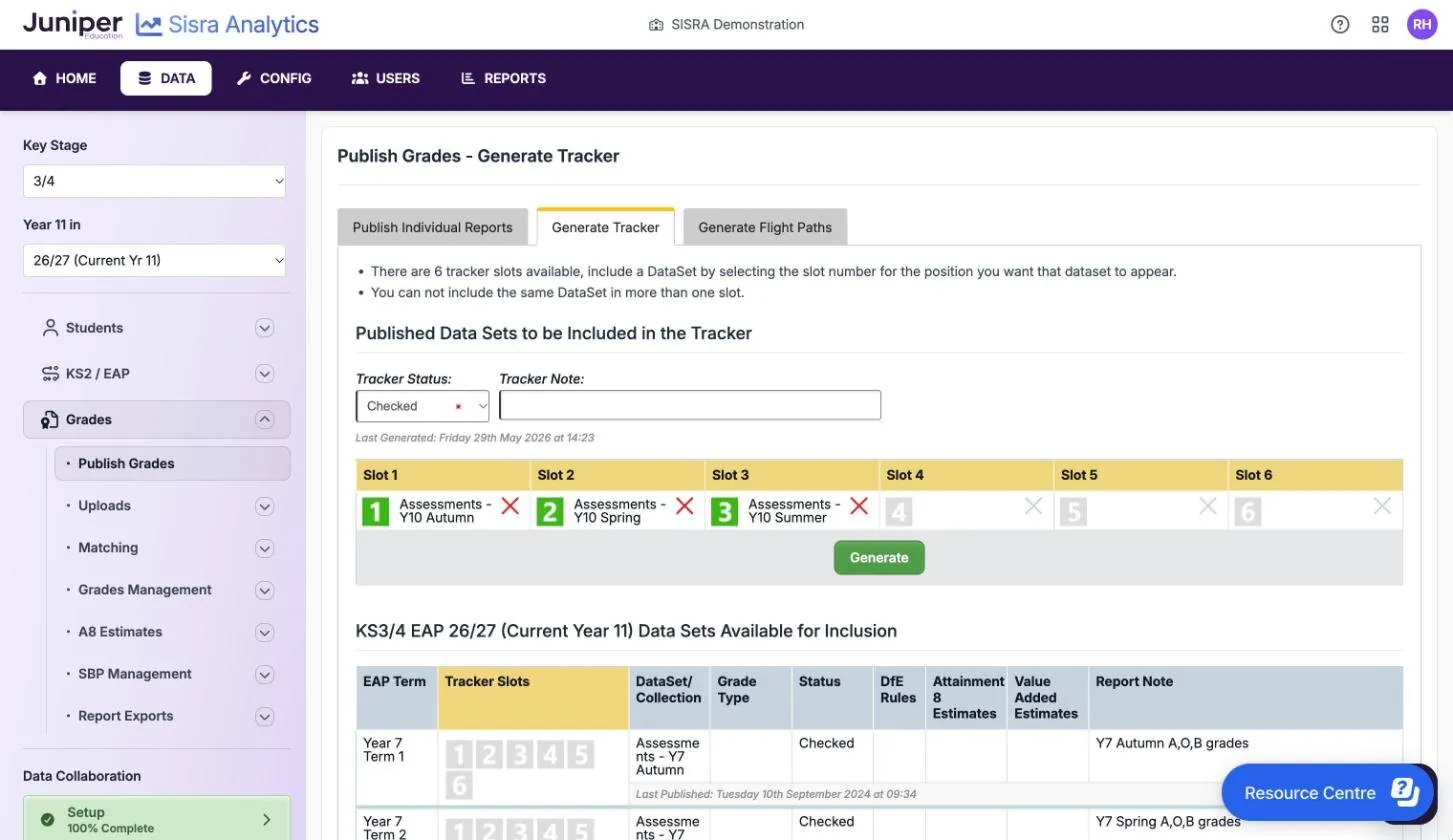Expand the KS2 / EAP sidebar section
1453x840 pixels.
[x=264, y=374]
